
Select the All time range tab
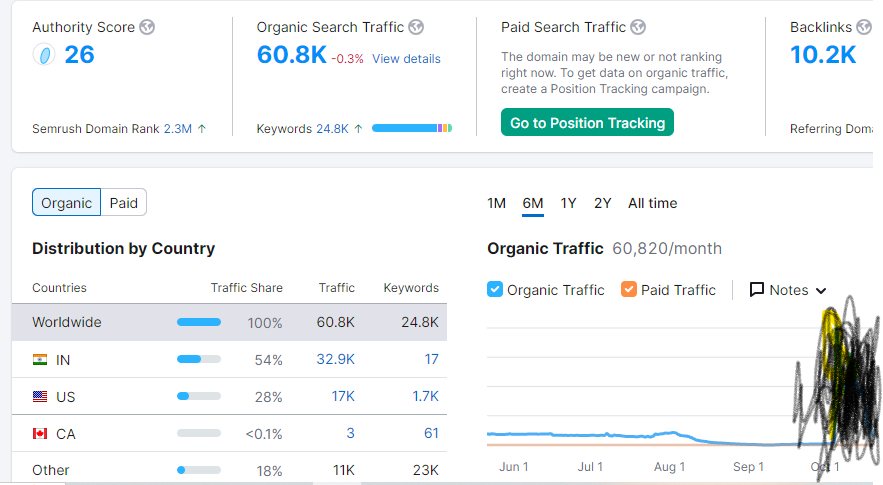[x=653, y=203]
